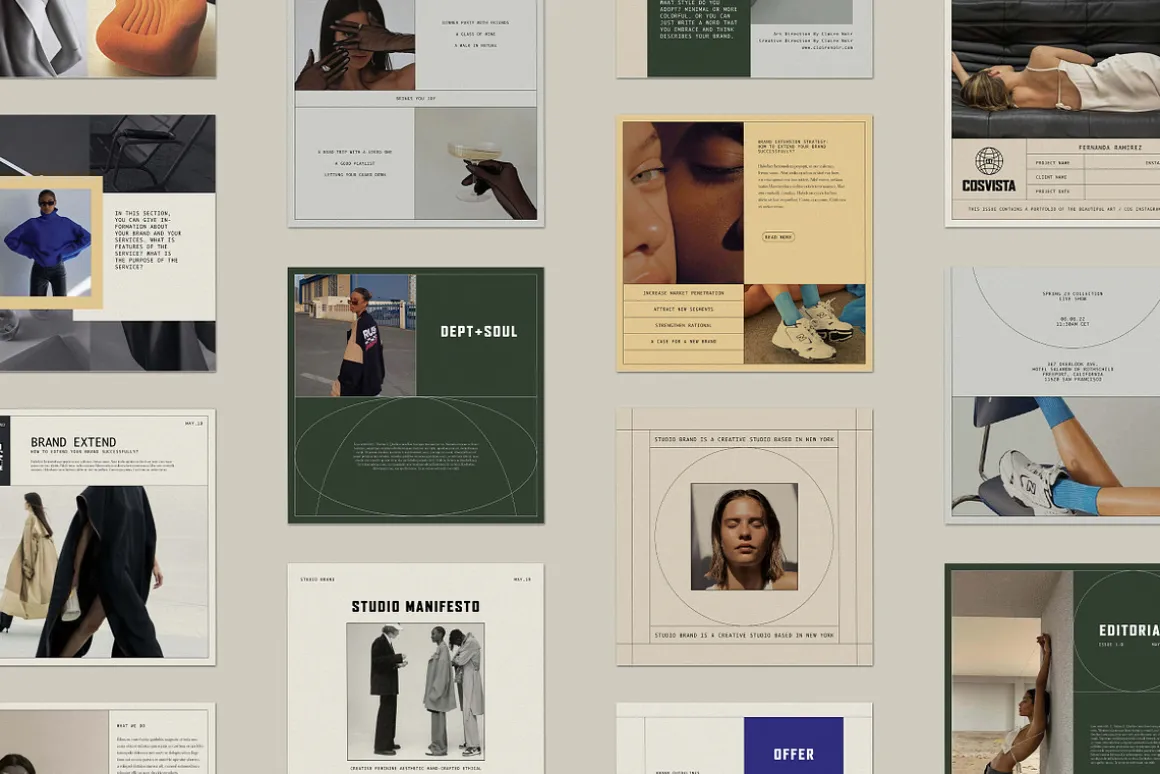Select the CREATIVE FEMININE AESTHETIC caption
Viewport: 1160px width, 774px height.
click(x=415, y=768)
